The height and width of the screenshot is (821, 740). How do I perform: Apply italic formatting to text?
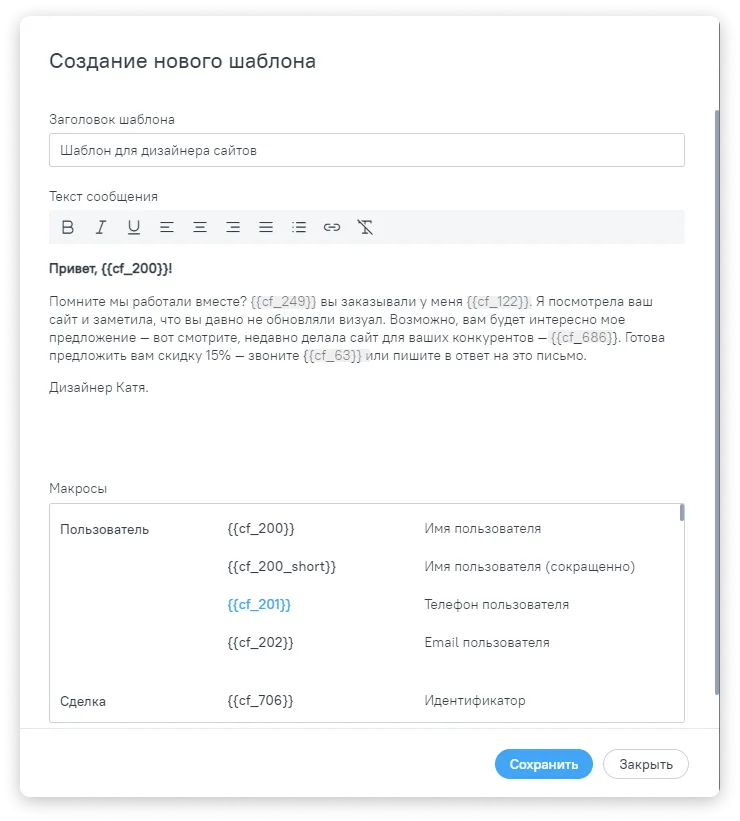pos(101,227)
